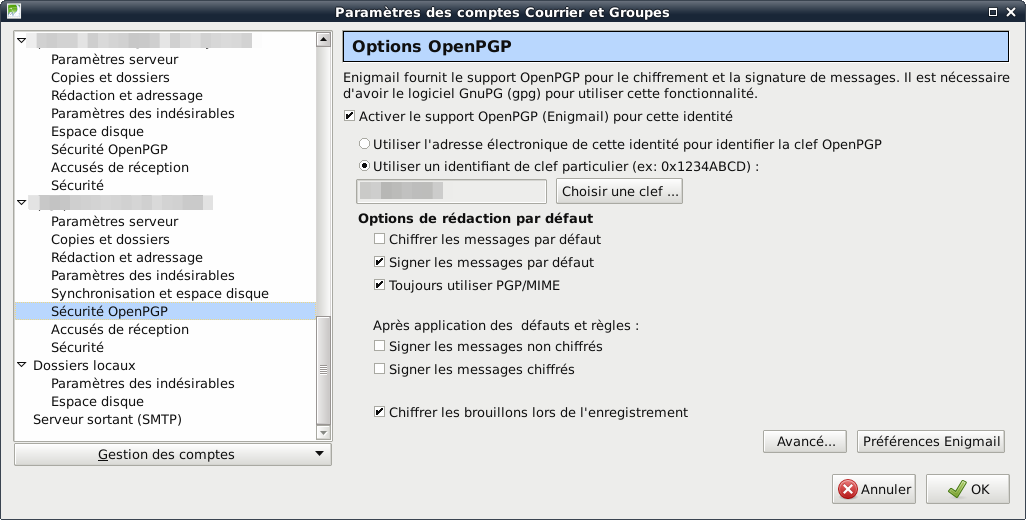Open the Avancé settings button
The image size is (1026, 520).
tap(806, 441)
